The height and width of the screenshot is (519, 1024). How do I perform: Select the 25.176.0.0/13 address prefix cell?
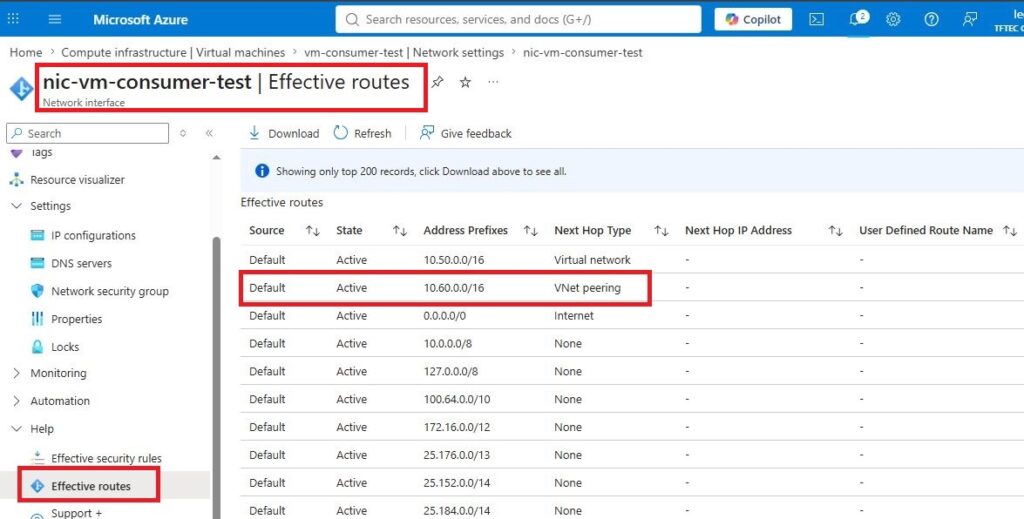456,455
